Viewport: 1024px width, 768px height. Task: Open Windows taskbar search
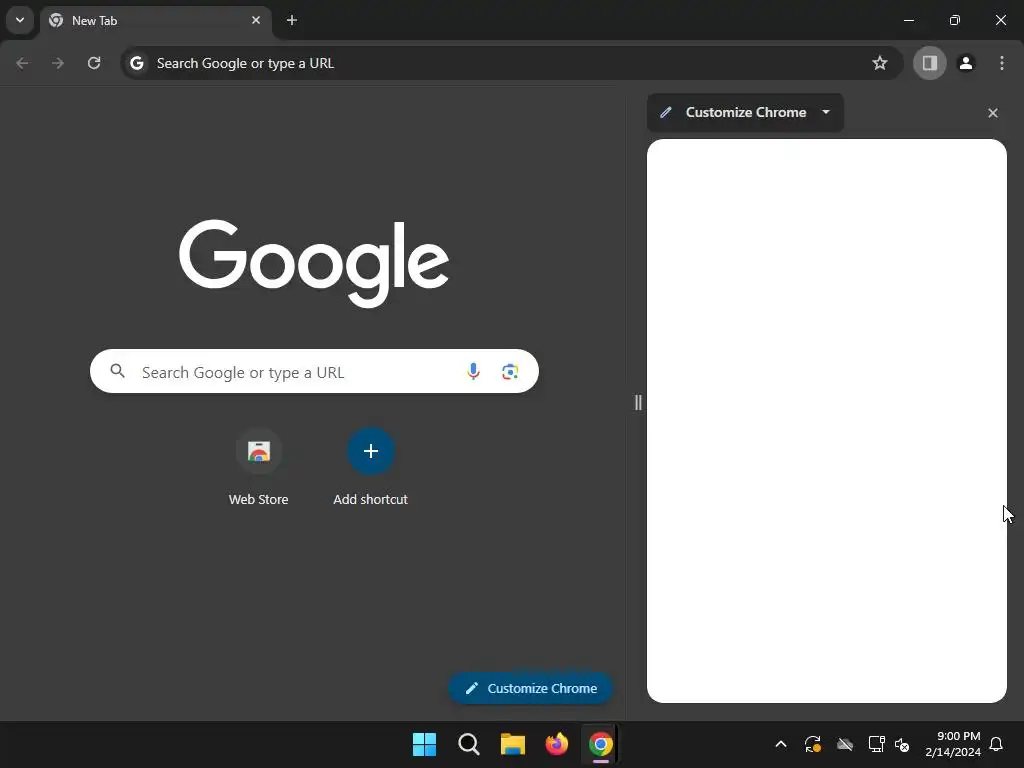[469, 744]
